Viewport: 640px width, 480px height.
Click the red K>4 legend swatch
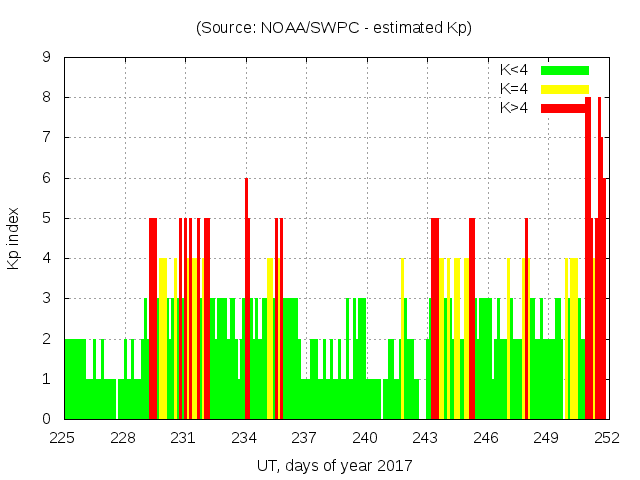point(564,108)
